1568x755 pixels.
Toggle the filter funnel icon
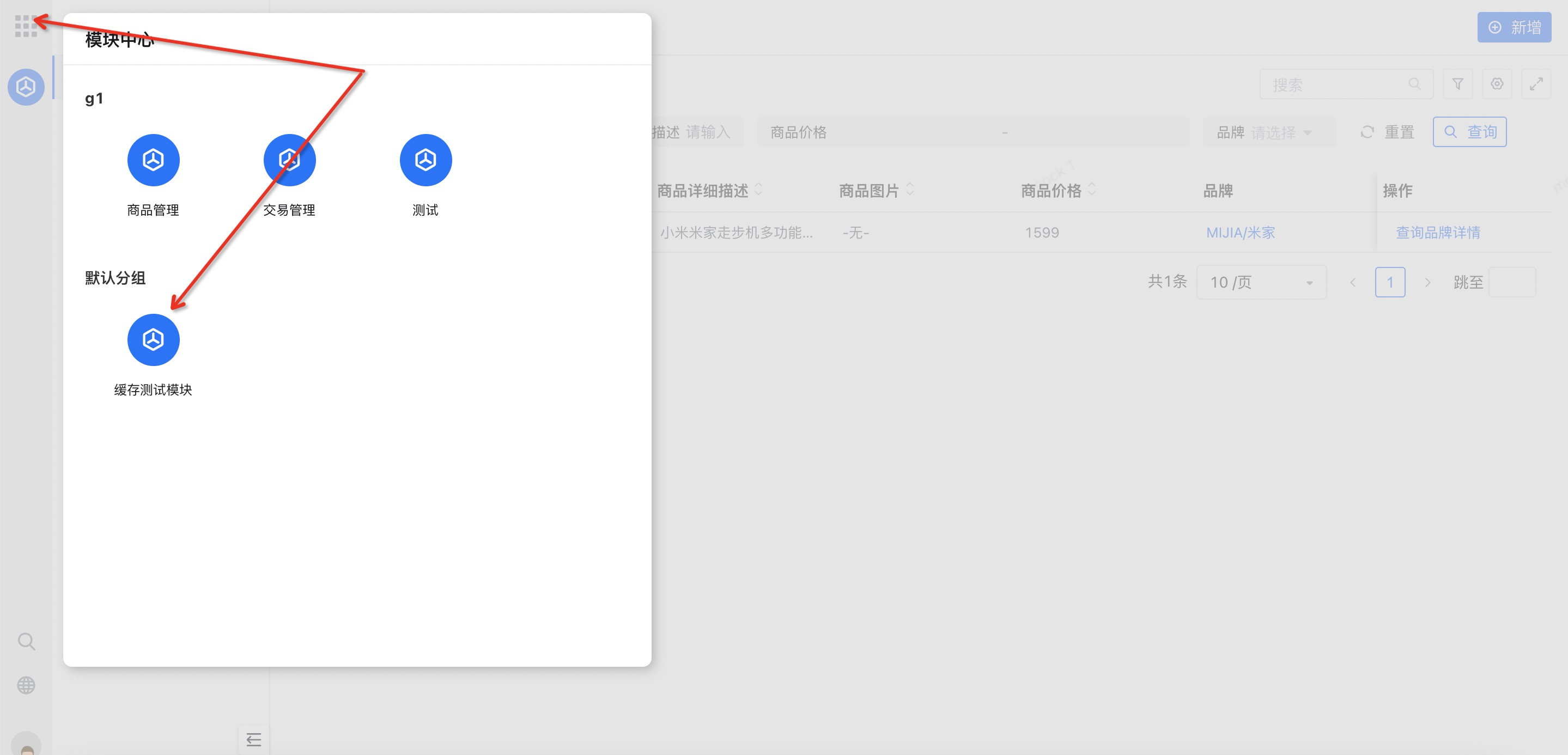(1458, 84)
